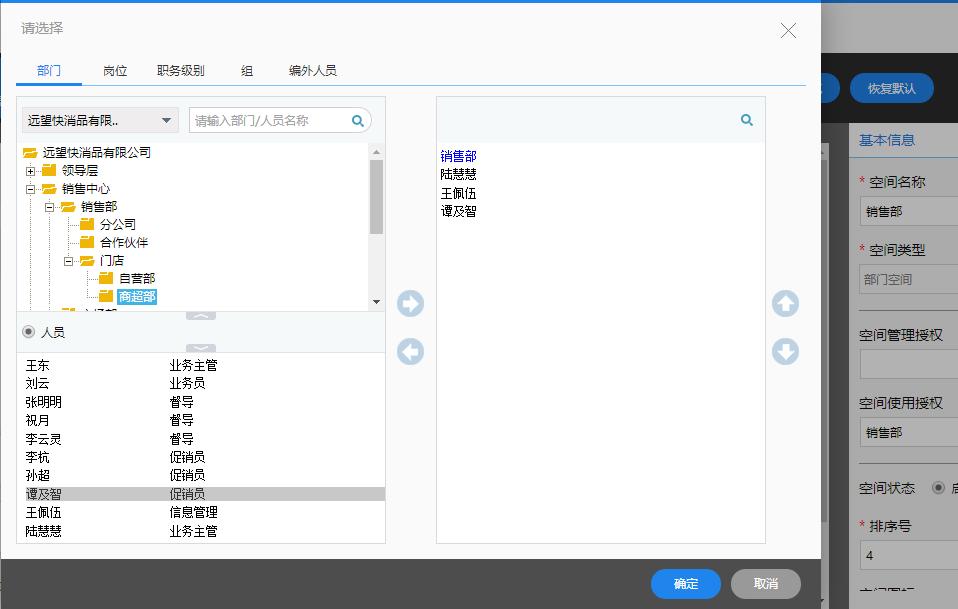Image resolution: width=958 pixels, height=609 pixels.
Task: Select 王东 in the personnel list
Action: pyautogui.click(x=38, y=366)
